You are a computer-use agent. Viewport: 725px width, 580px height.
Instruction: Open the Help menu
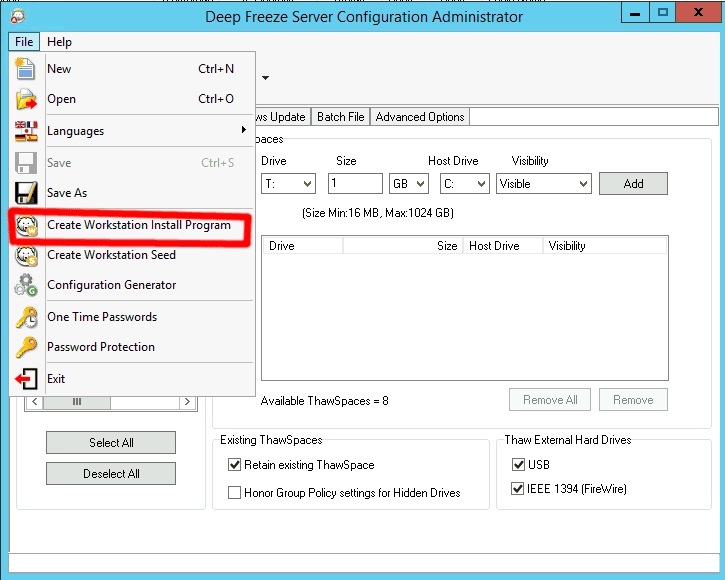point(59,42)
